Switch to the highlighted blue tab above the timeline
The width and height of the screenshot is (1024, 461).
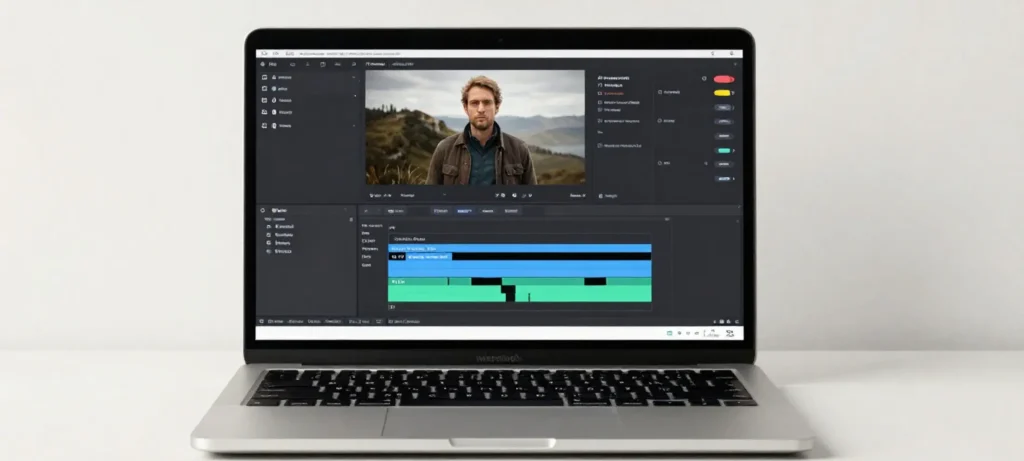click(x=464, y=211)
